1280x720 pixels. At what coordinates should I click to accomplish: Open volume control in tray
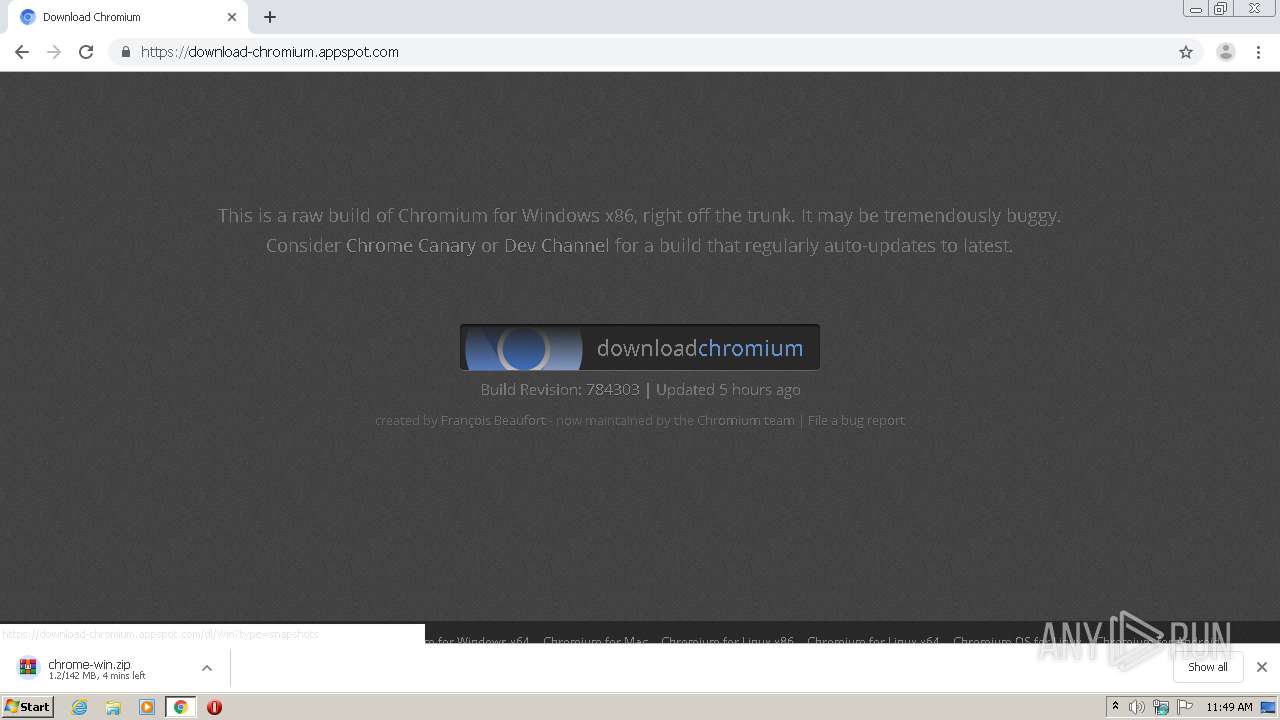coord(1137,707)
